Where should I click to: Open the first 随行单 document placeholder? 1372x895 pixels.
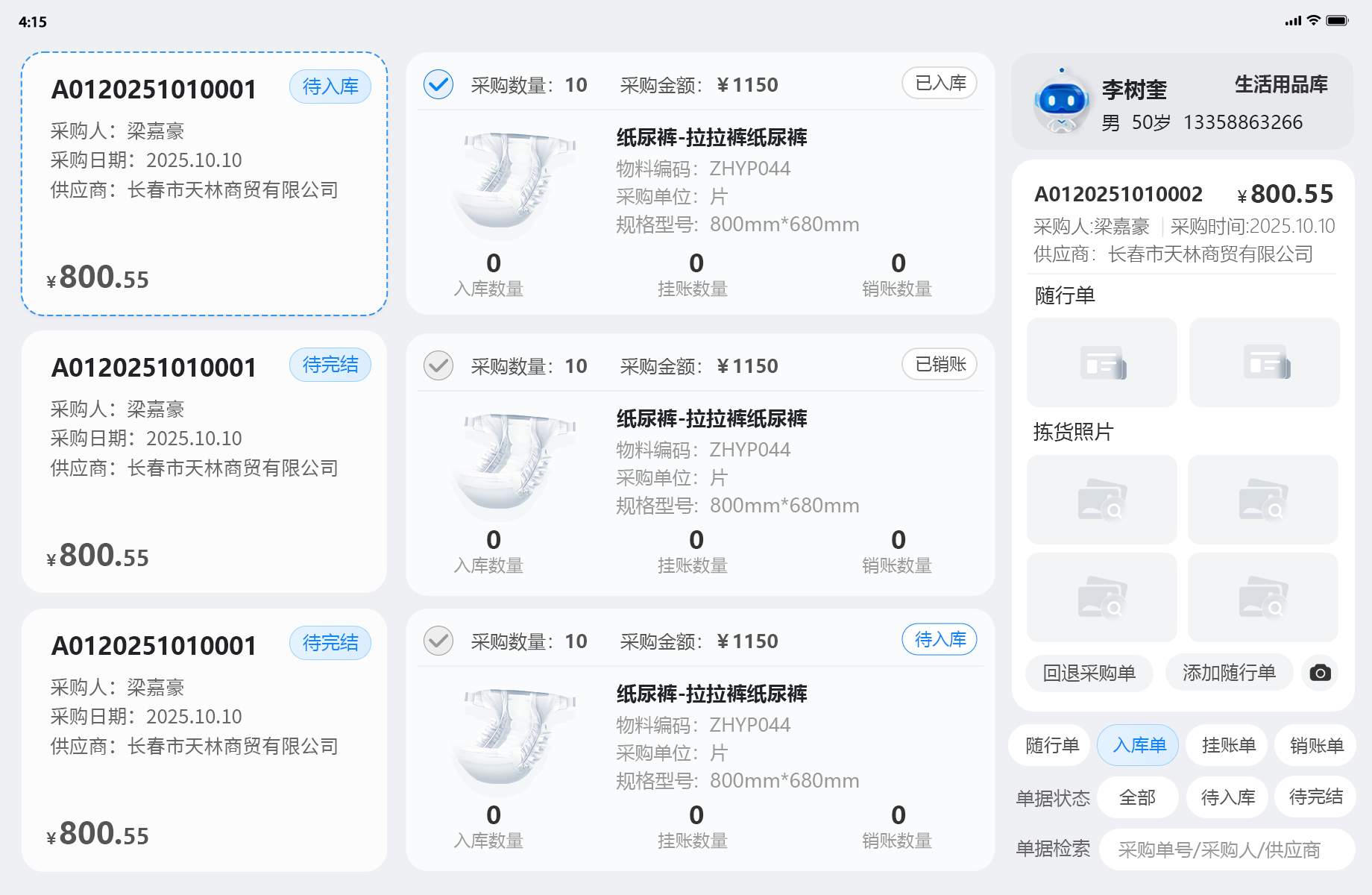pos(1101,362)
